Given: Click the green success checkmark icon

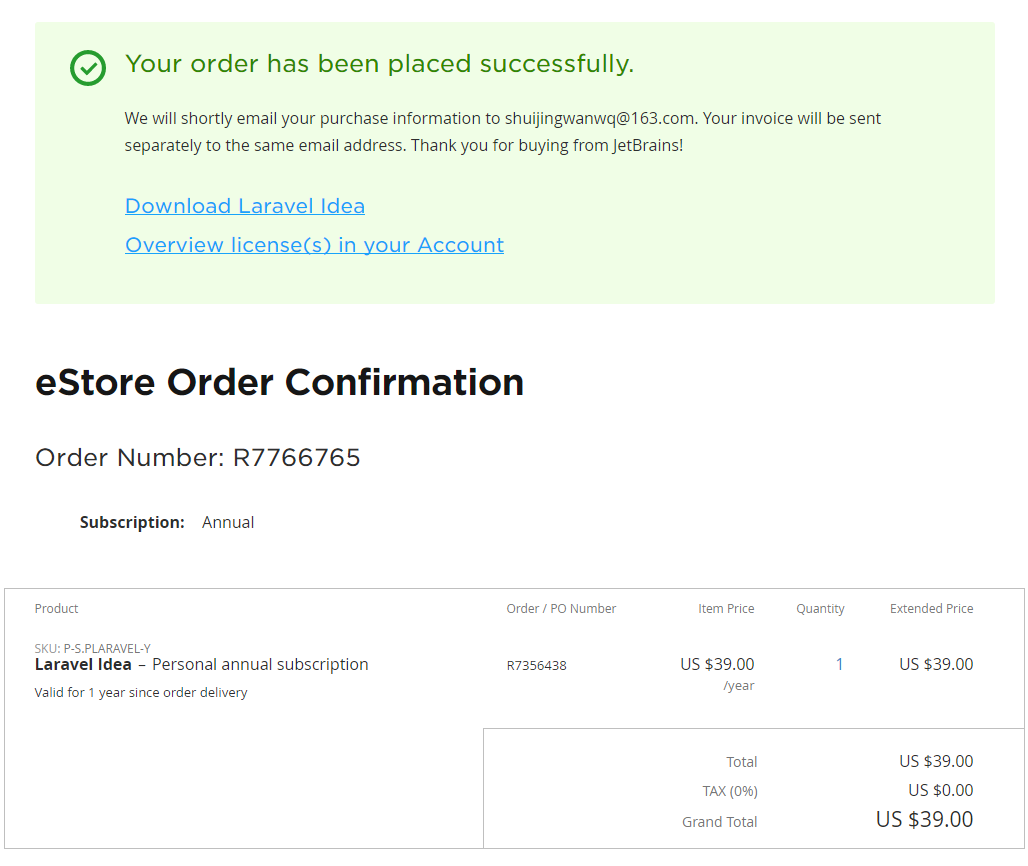Looking at the screenshot, I should pos(88,68).
